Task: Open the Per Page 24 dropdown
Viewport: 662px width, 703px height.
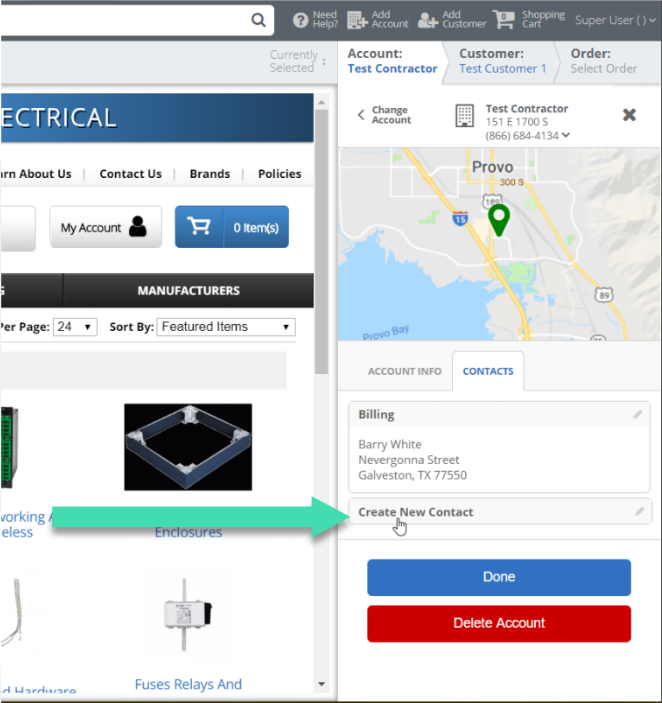Action: pos(75,327)
